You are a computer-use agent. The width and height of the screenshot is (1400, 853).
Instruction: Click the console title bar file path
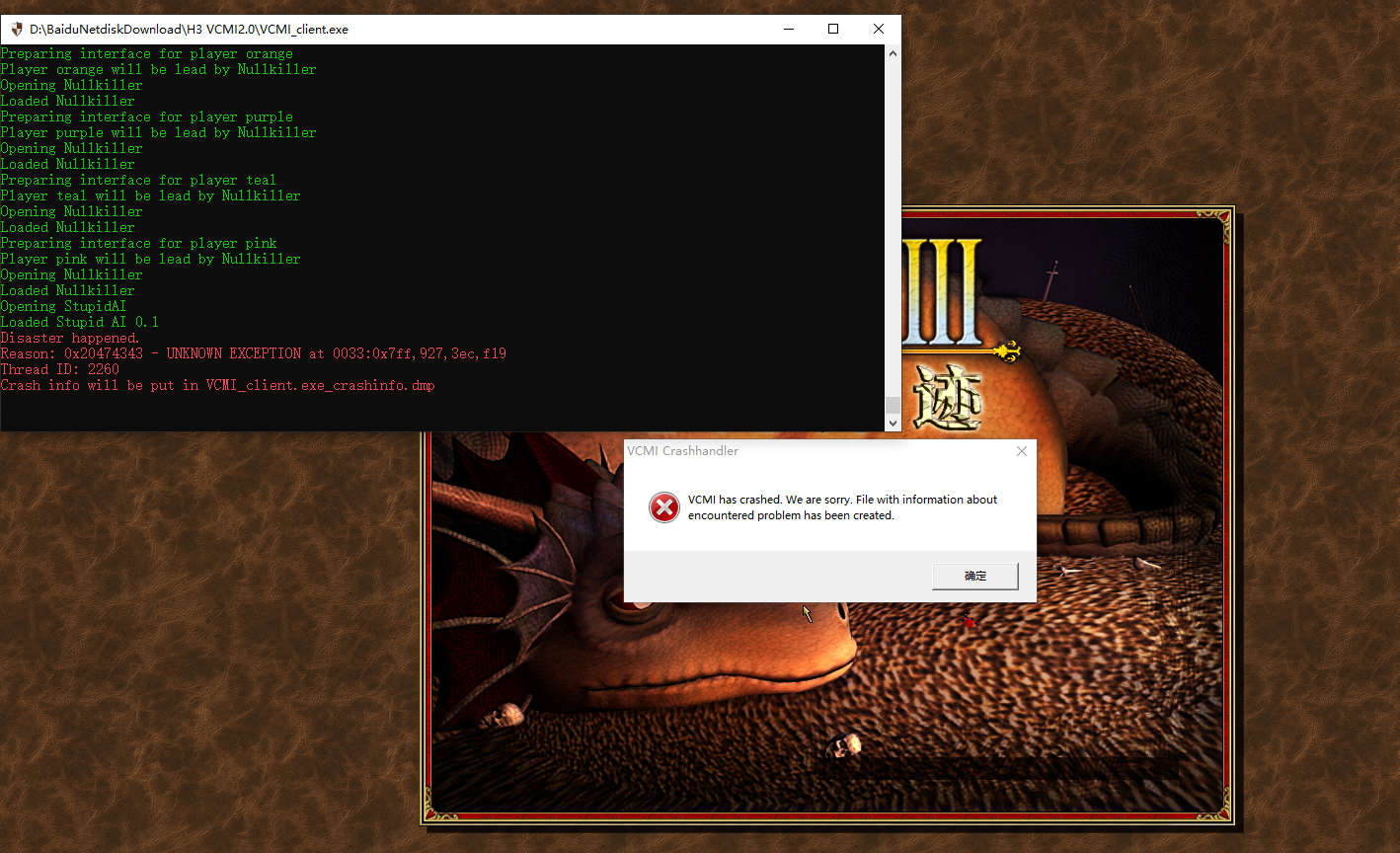tap(189, 30)
